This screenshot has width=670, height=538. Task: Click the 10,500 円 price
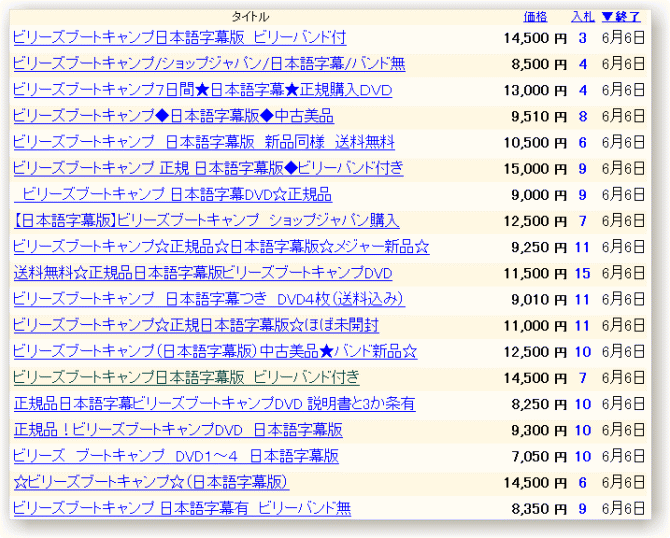pyautogui.click(x=535, y=143)
